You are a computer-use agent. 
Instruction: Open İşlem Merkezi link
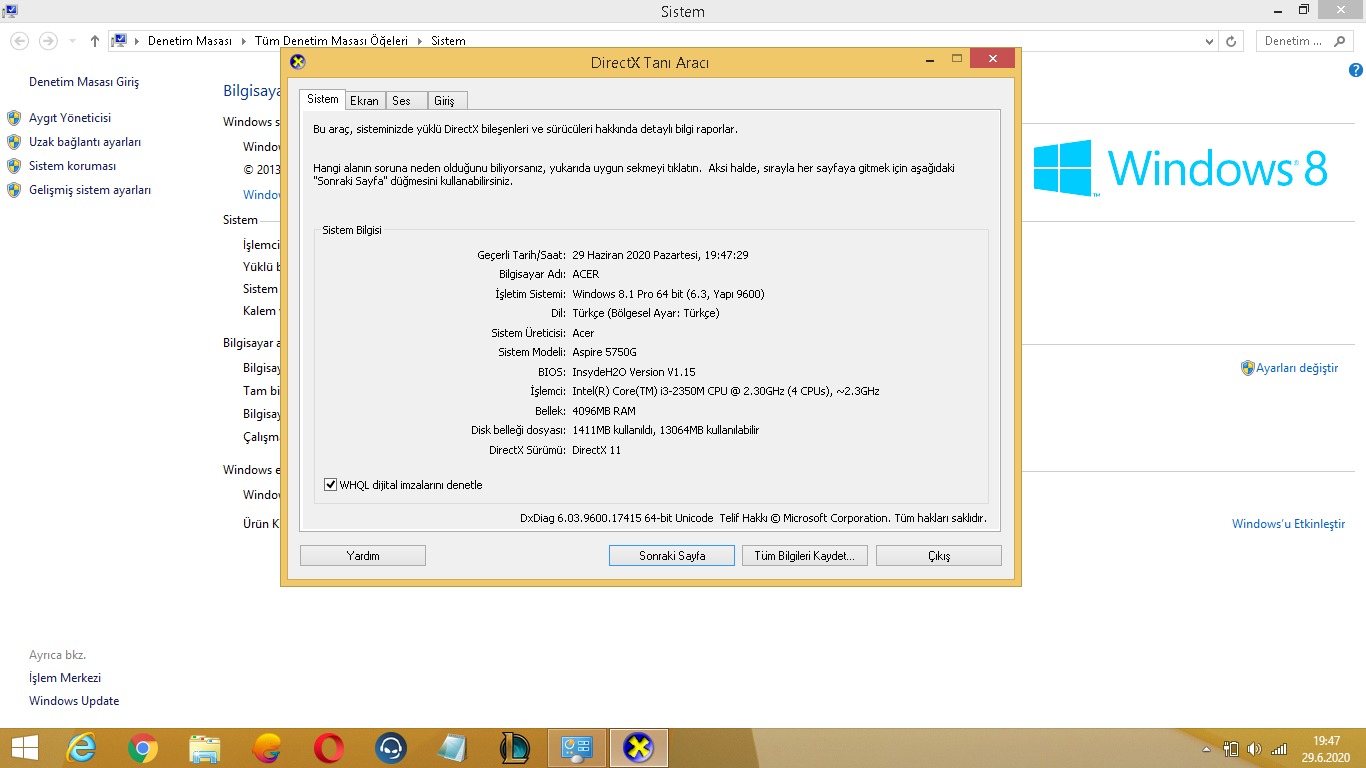[65, 678]
